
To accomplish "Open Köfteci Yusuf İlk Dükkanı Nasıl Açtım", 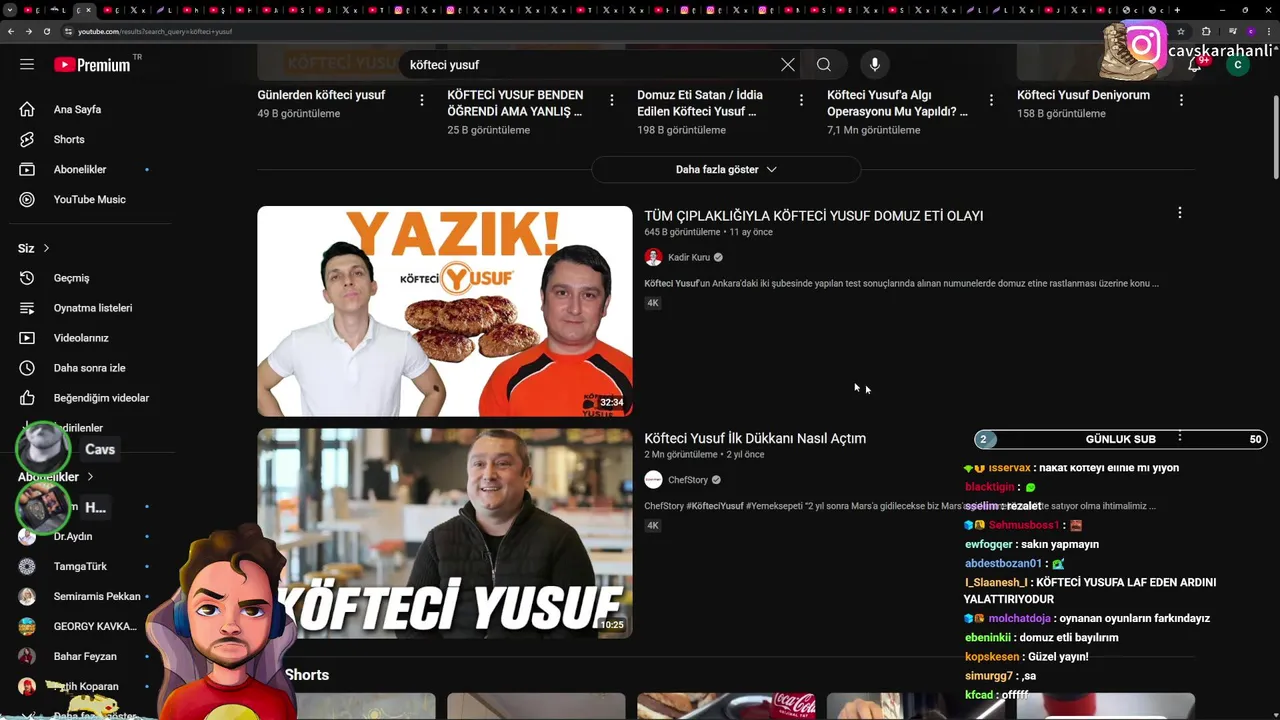I will (755, 438).
